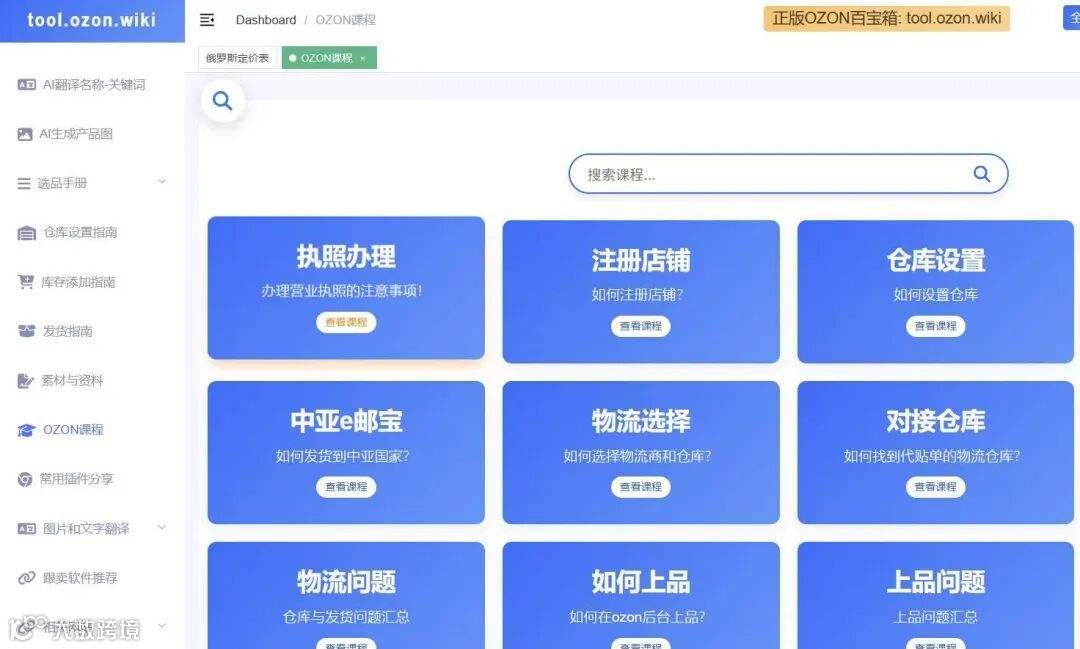The width and height of the screenshot is (1080, 649).
Task: Click the 执照办理 card title
Action: 346,256
